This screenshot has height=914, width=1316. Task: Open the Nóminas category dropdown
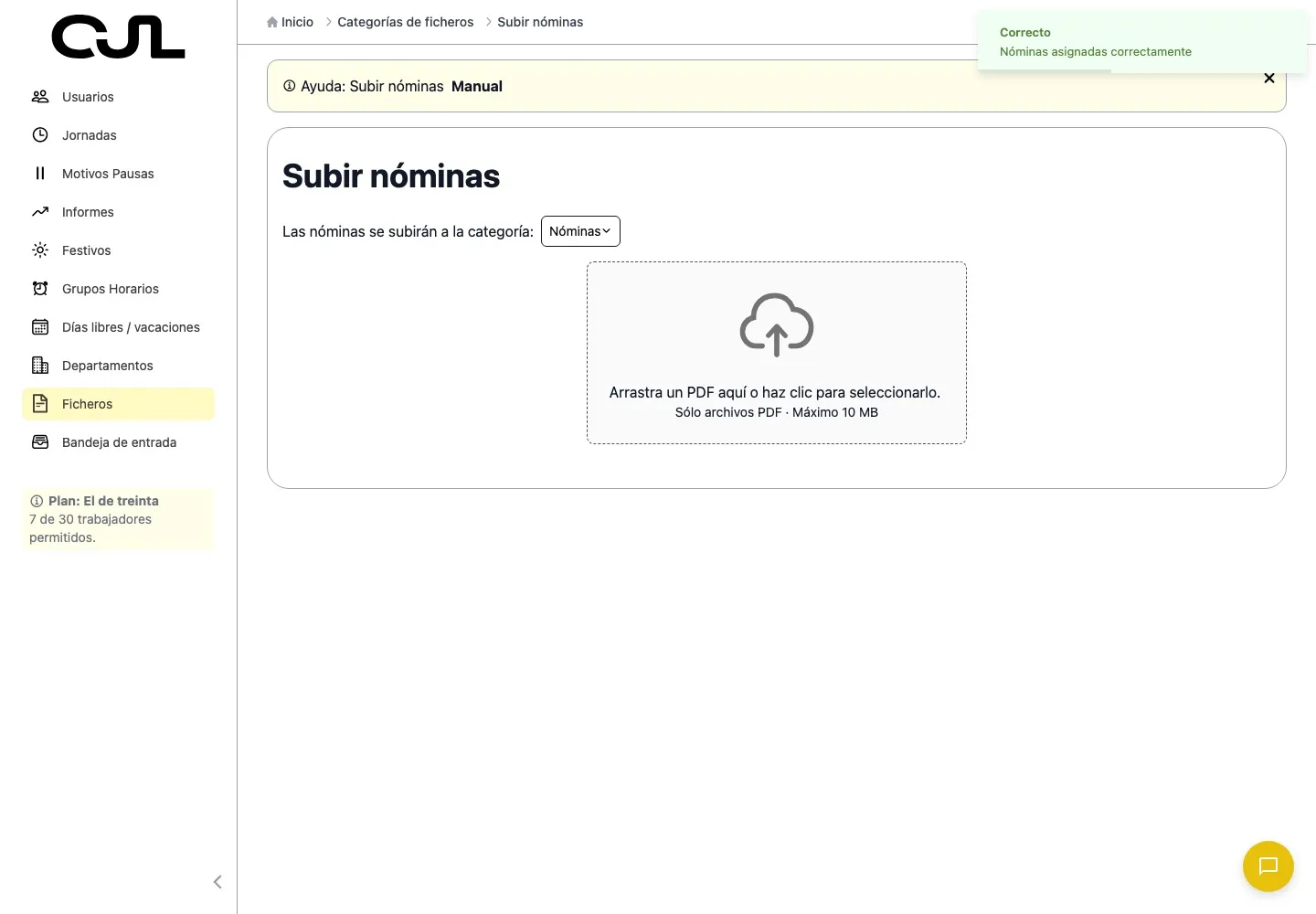(x=580, y=231)
